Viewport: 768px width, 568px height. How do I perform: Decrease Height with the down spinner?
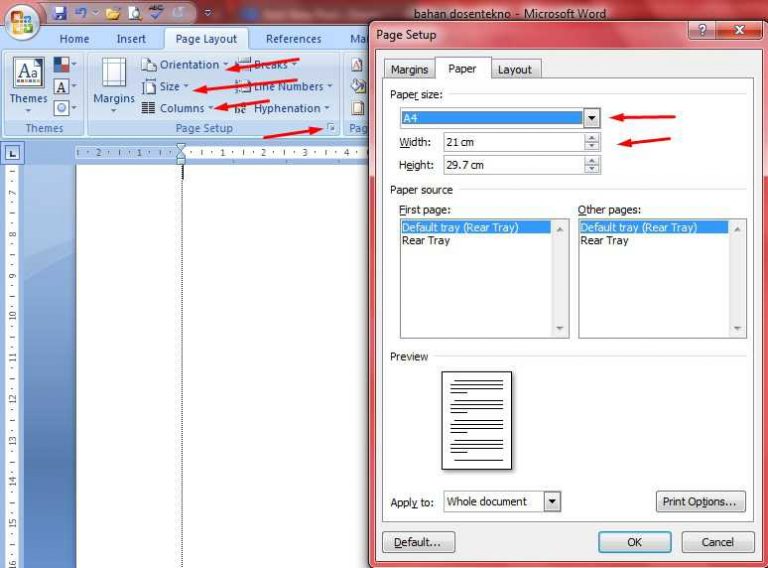click(592, 169)
